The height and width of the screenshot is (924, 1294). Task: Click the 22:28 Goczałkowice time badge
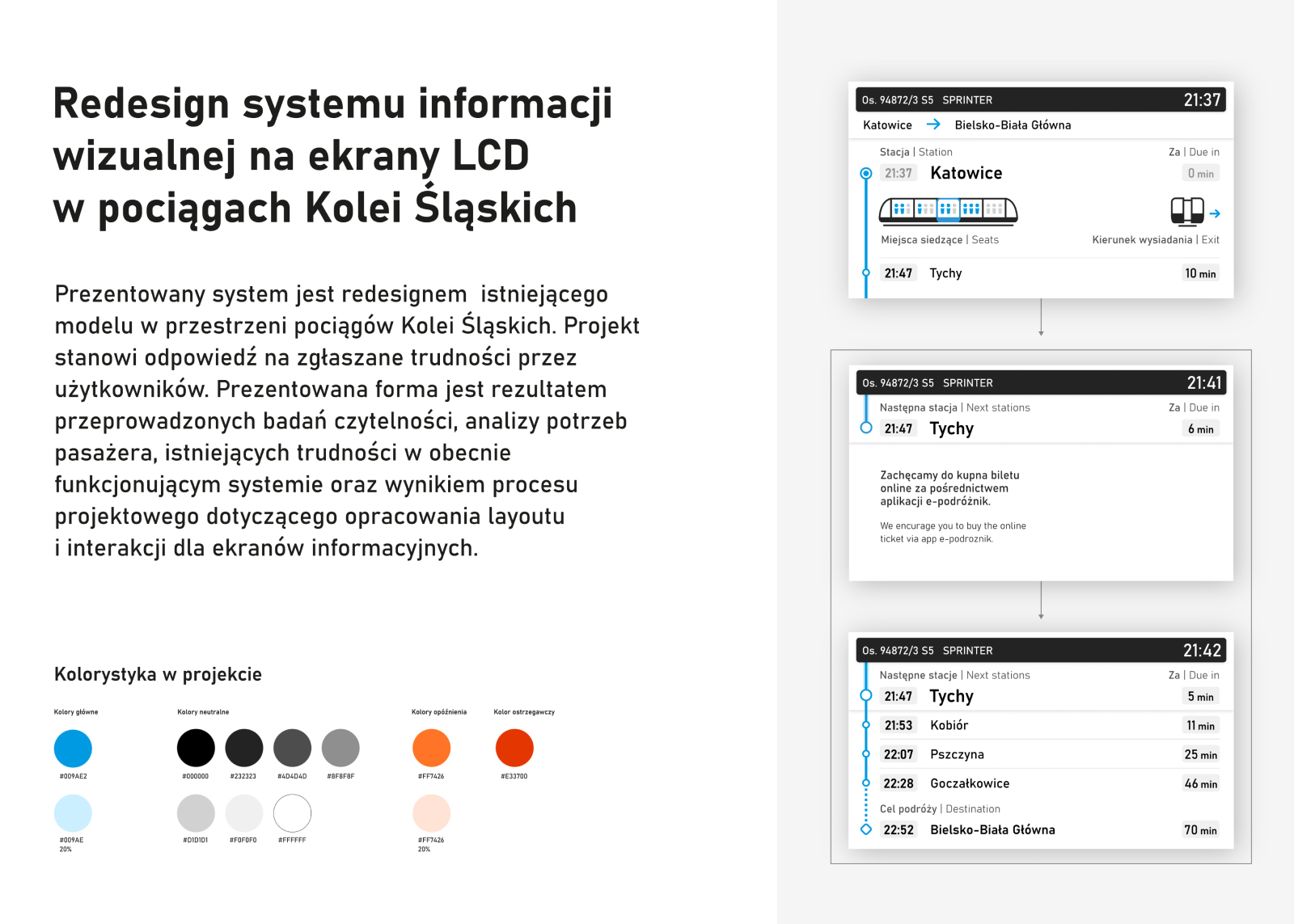(x=899, y=783)
